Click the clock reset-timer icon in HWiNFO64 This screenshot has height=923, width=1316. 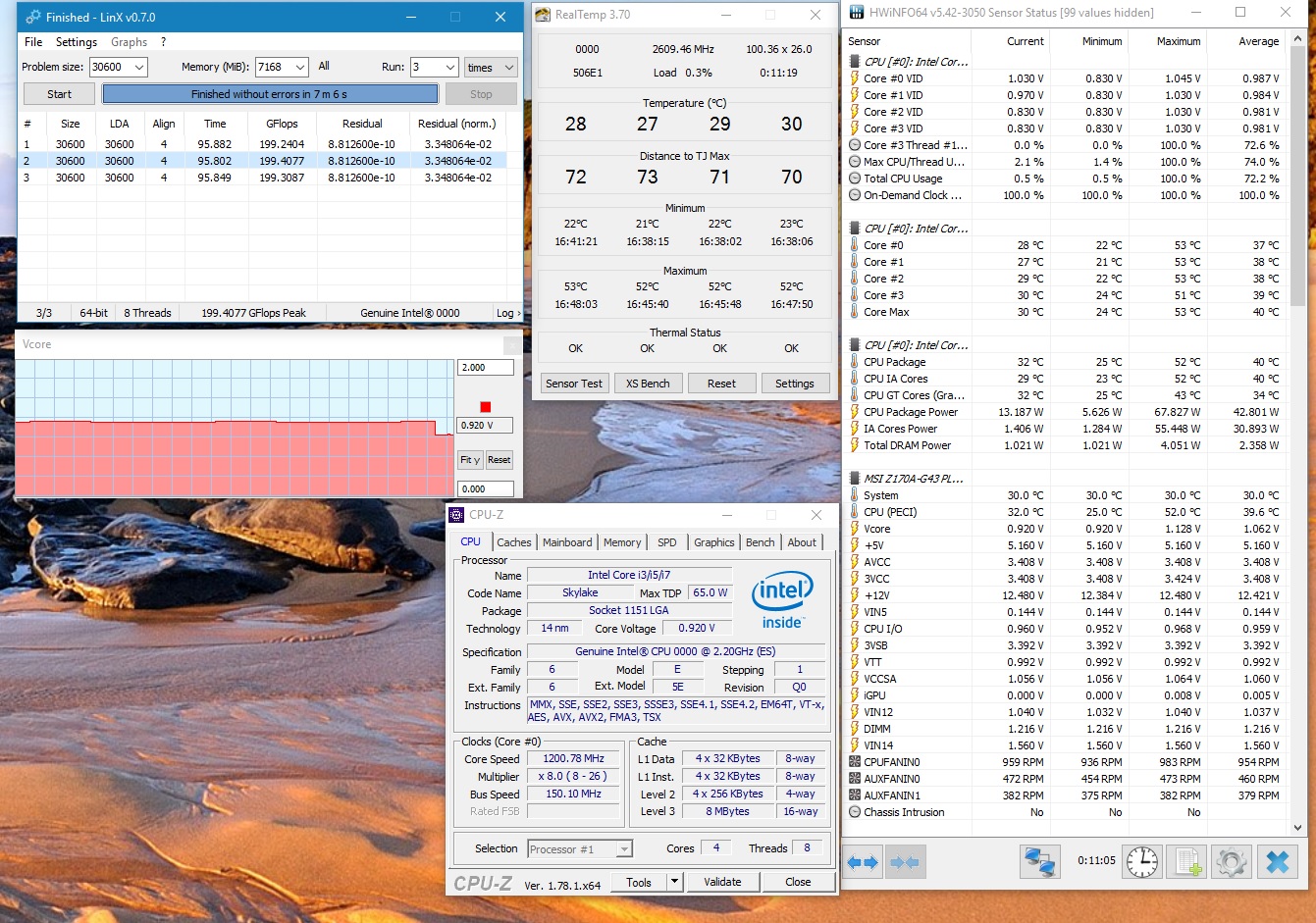point(1142,862)
